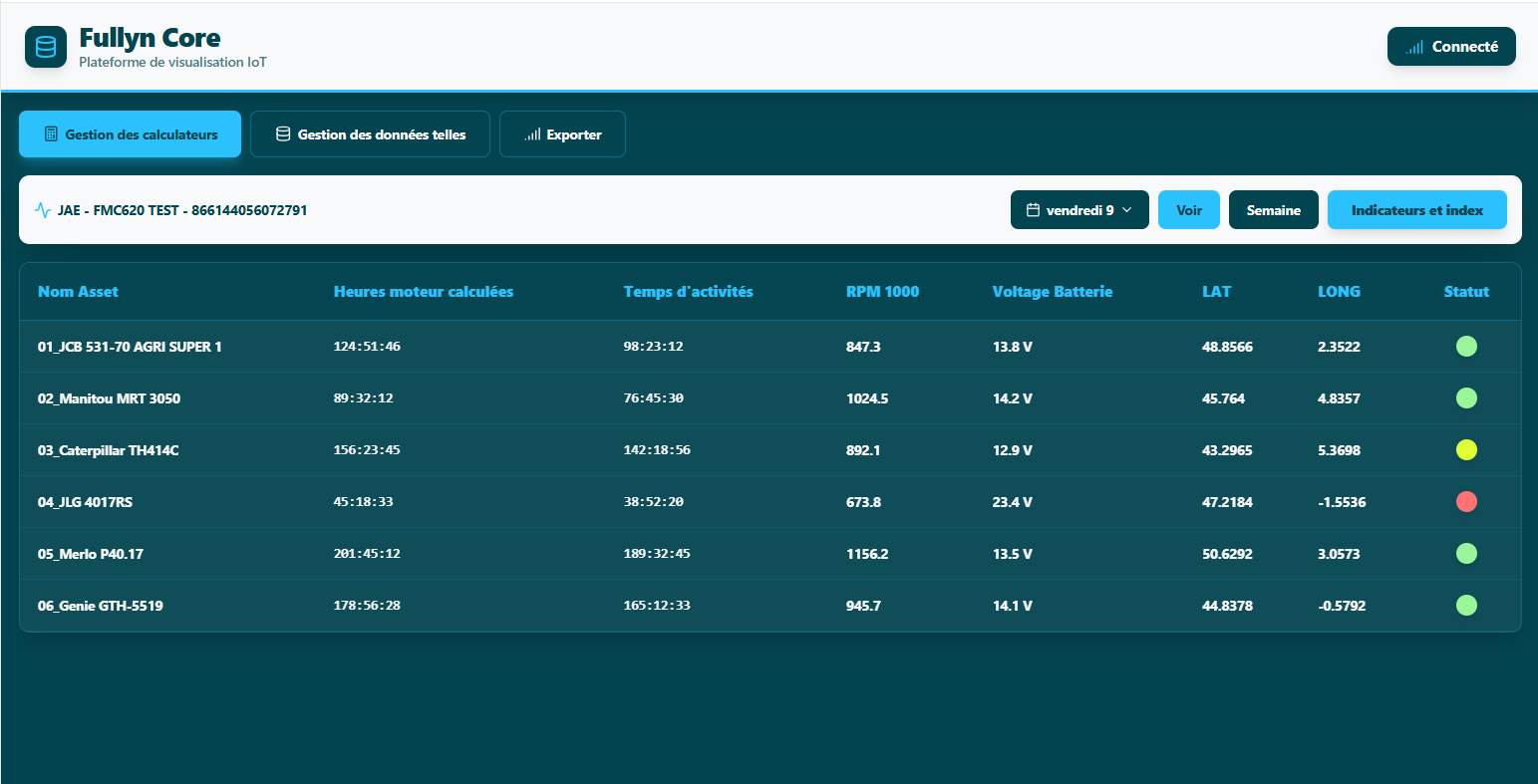The width and height of the screenshot is (1538, 784).
Task: Select asset 06_Genie GTH-5519
Action: [101, 606]
